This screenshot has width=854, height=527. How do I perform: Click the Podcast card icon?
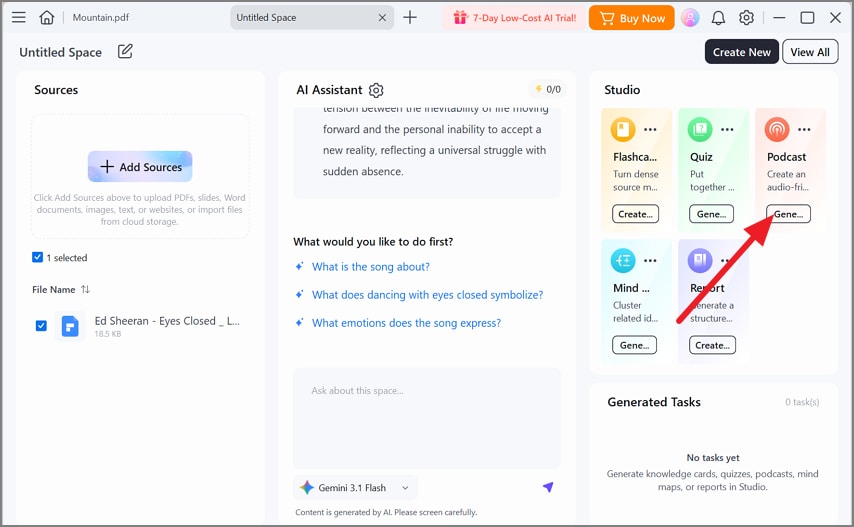[777, 130]
